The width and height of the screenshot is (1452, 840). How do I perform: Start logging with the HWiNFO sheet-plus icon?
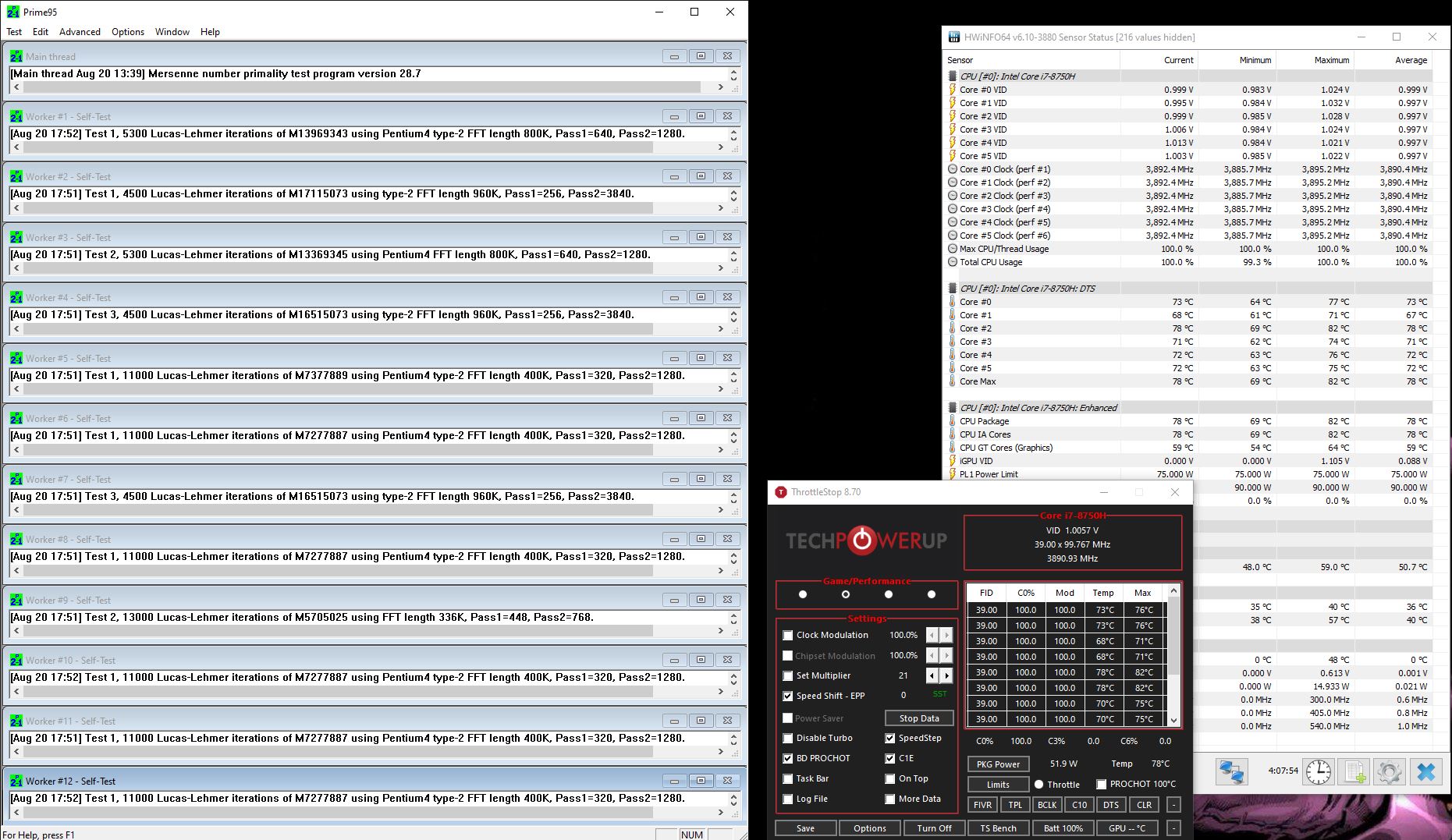tap(1354, 772)
